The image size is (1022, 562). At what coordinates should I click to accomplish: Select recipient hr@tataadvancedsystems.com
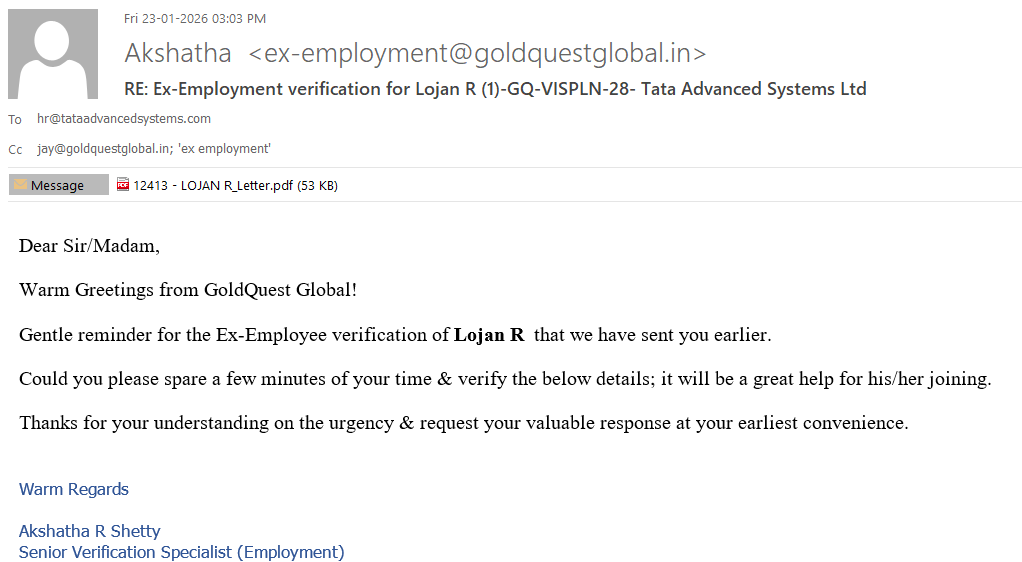pos(124,119)
